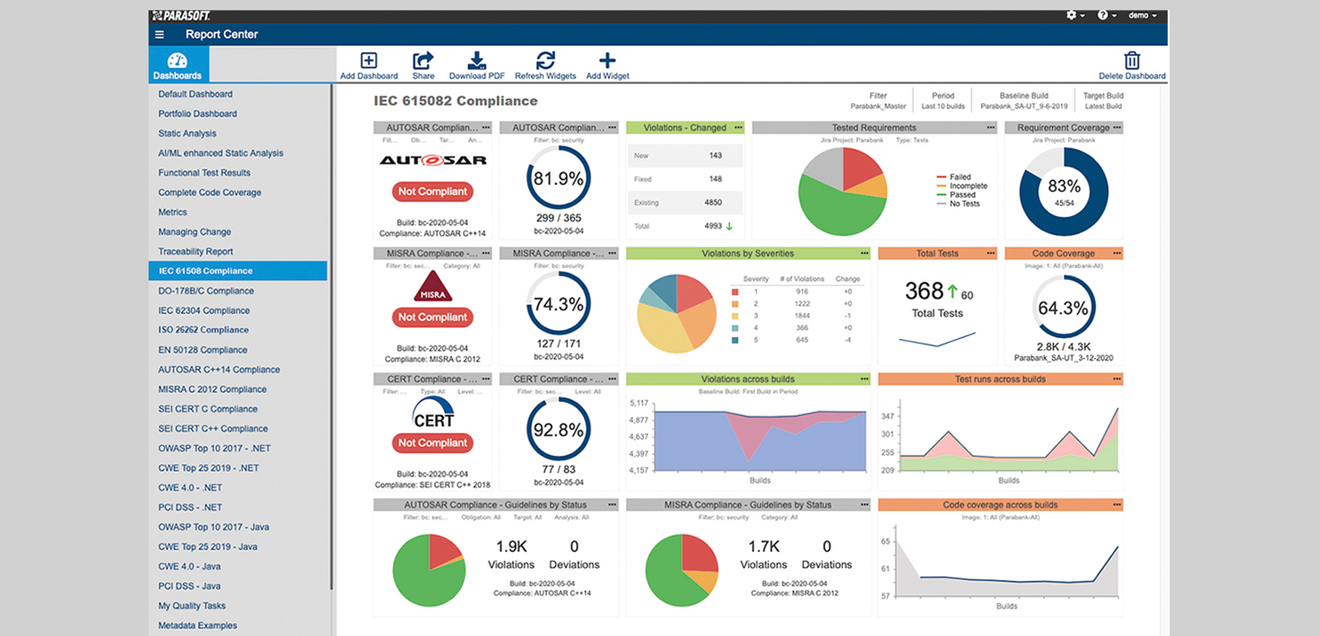This screenshot has width=1320, height=636.
Task: Open the Code coverage across builds menu dots
Action: pyautogui.click(x=1116, y=506)
